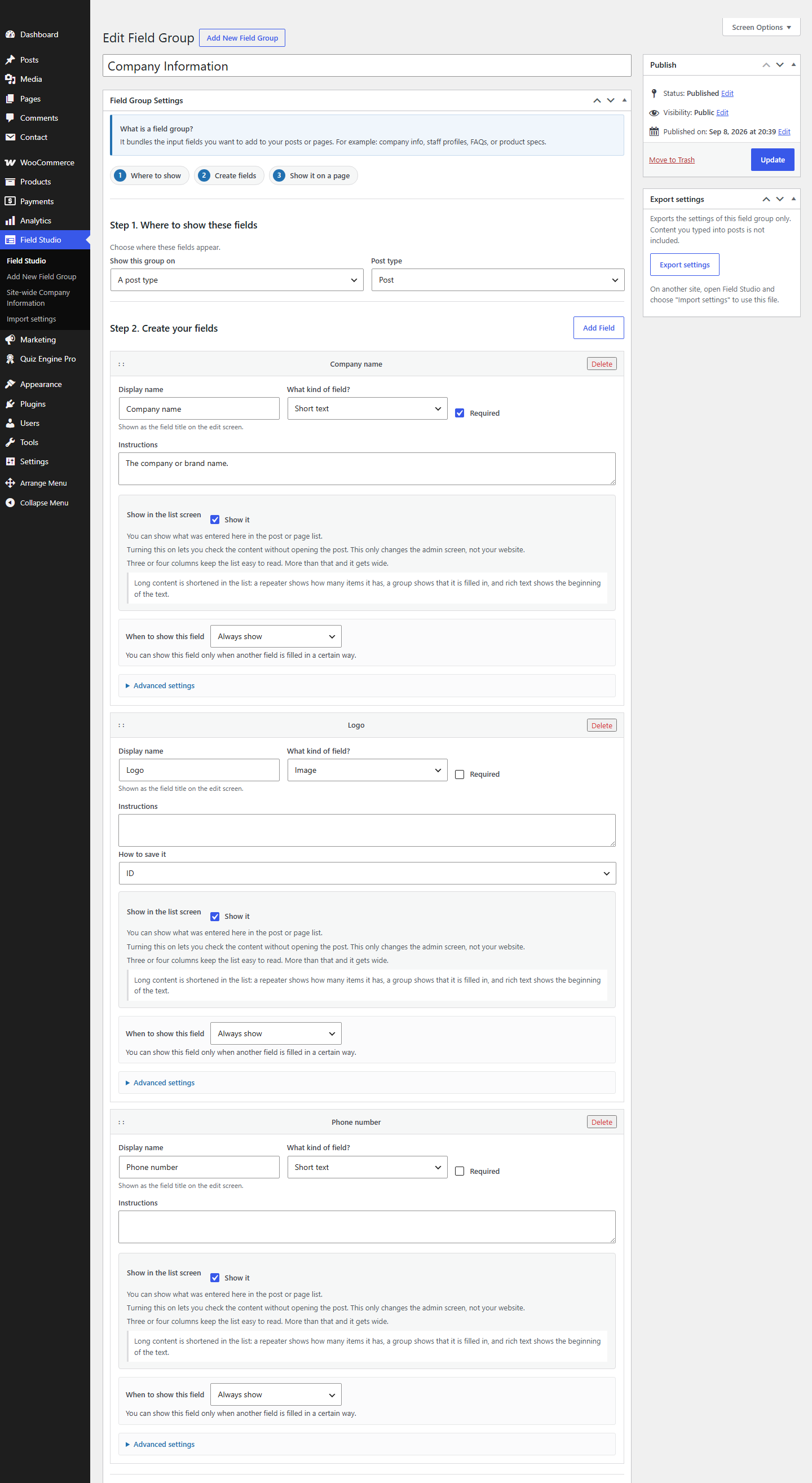Click Move to Trash link

(672, 160)
